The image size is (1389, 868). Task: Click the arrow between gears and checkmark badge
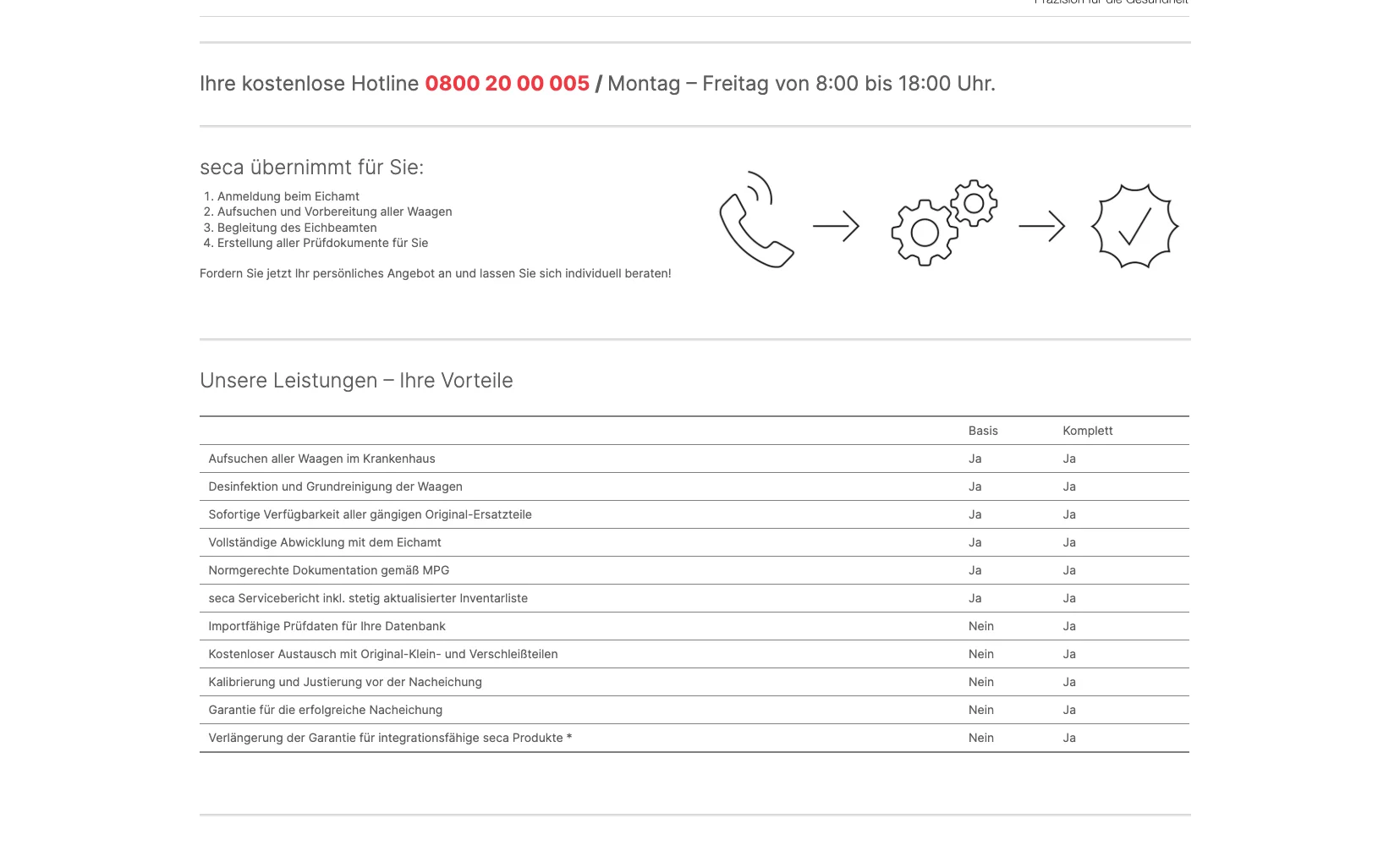click(1041, 226)
